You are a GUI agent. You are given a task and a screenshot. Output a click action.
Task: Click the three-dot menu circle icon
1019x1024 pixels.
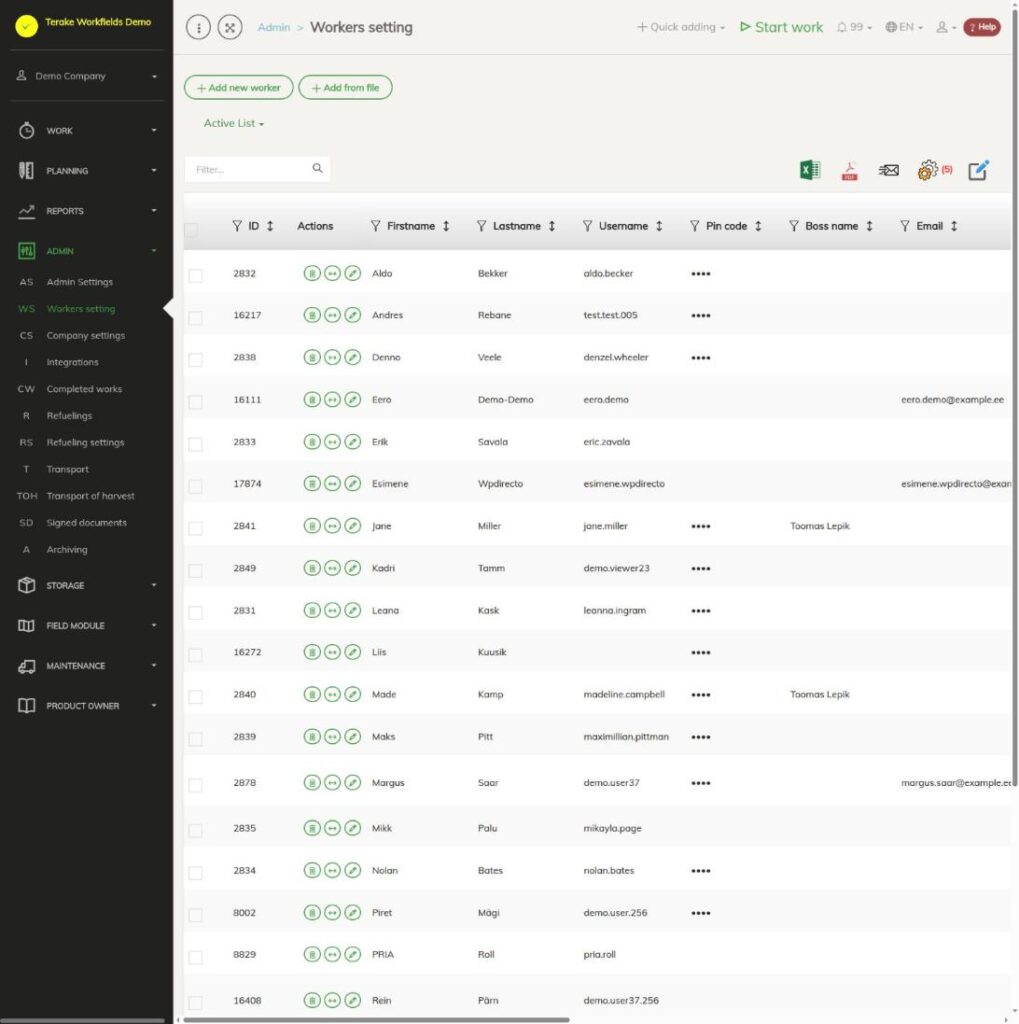199,27
